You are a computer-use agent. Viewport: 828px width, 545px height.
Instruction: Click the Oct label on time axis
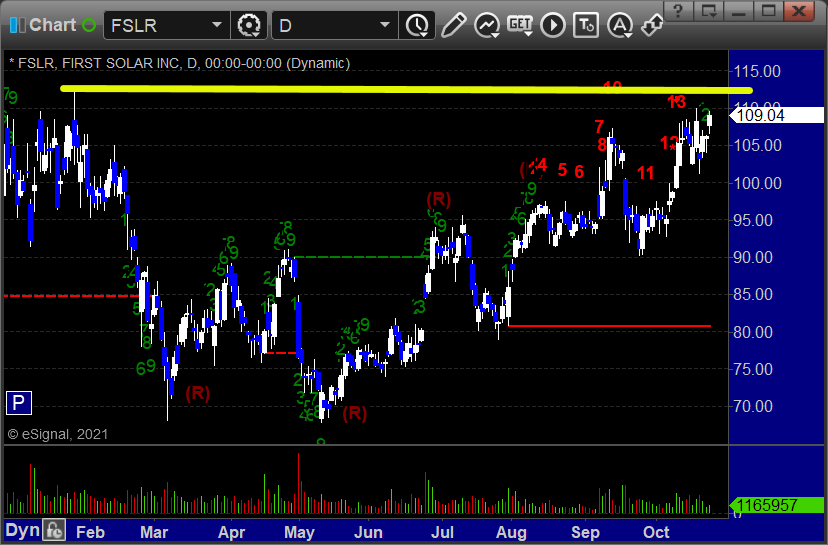[656, 532]
